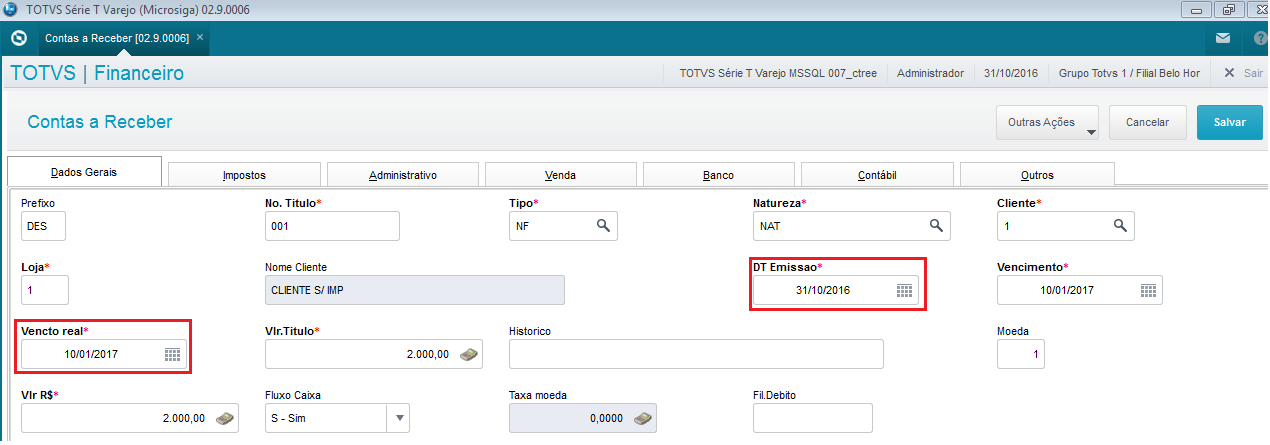Focus the Loja input field
Image resolution: width=1270 pixels, height=445 pixels.
click(x=45, y=290)
